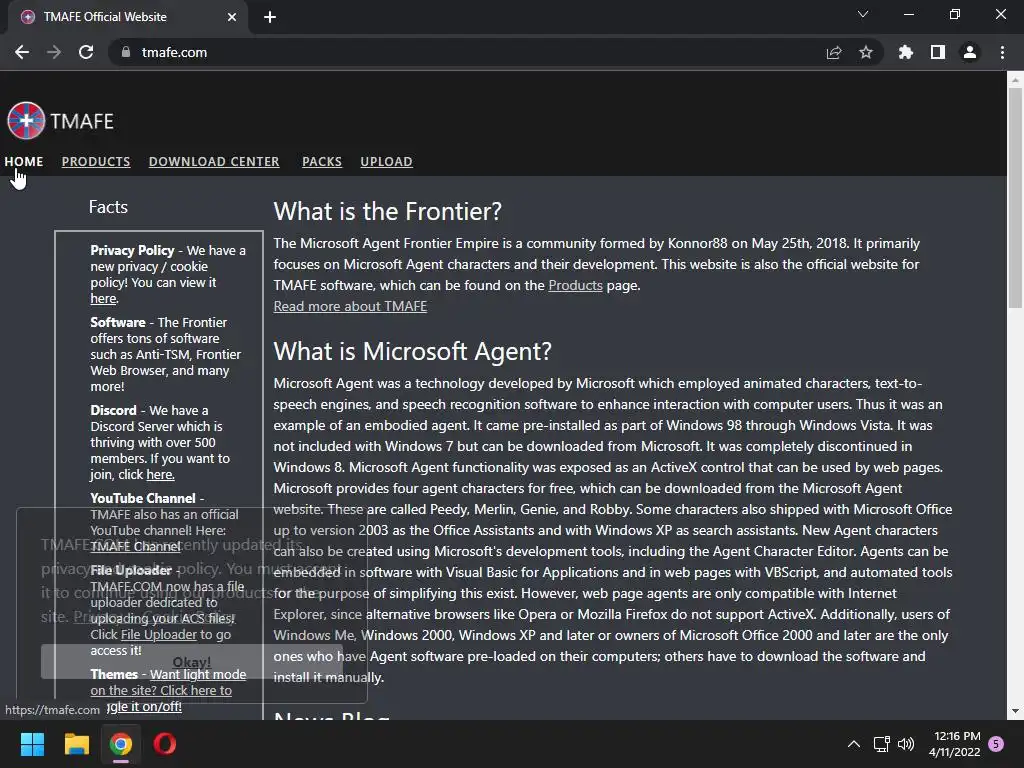Image resolution: width=1024 pixels, height=768 pixels.
Task: Click the TMAFE logo icon
Action: (26, 121)
